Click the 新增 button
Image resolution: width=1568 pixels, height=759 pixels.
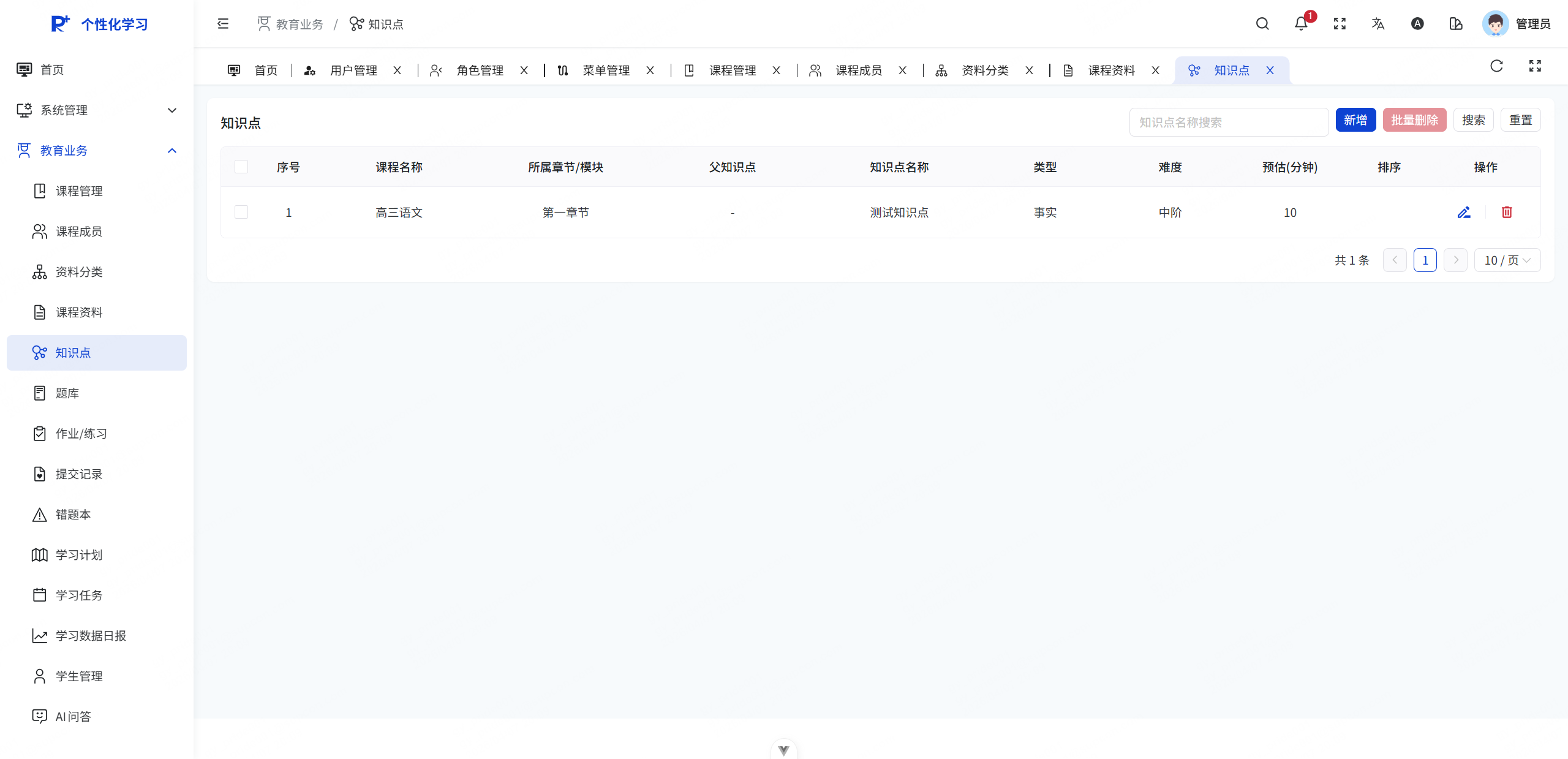pyautogui.click(x=1355, y=120)
